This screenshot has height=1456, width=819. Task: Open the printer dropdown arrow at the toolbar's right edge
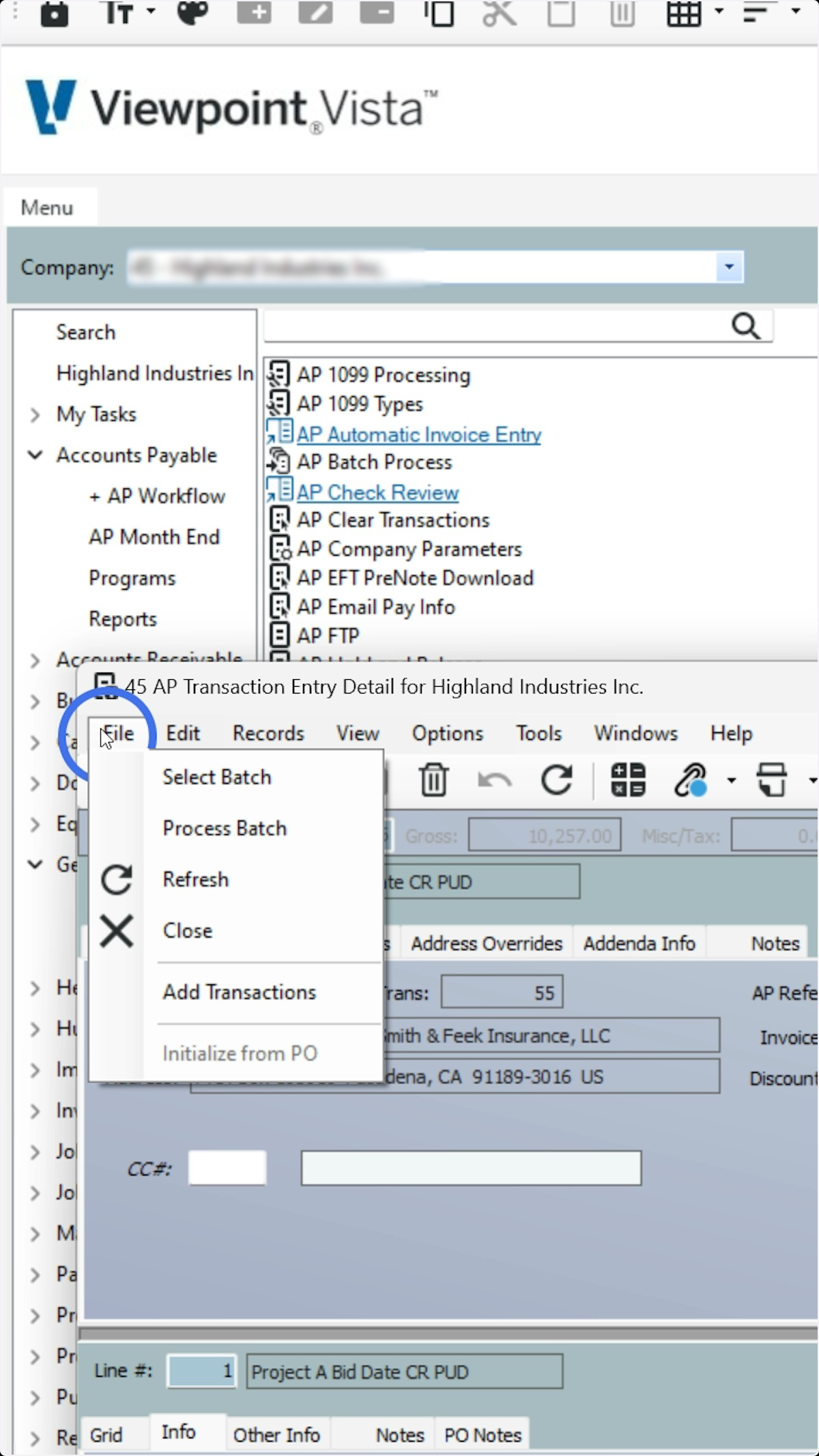pyautogui.click(x=812, y=780)
